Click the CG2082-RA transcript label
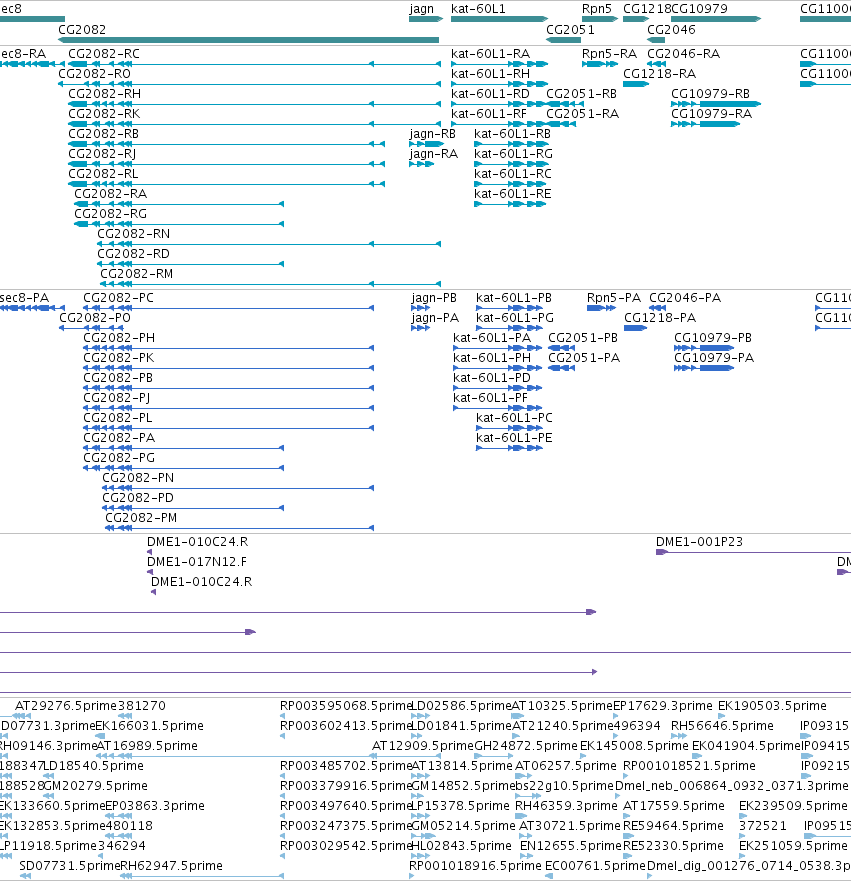This screenshot has height=881, width=851. [111, 194]
